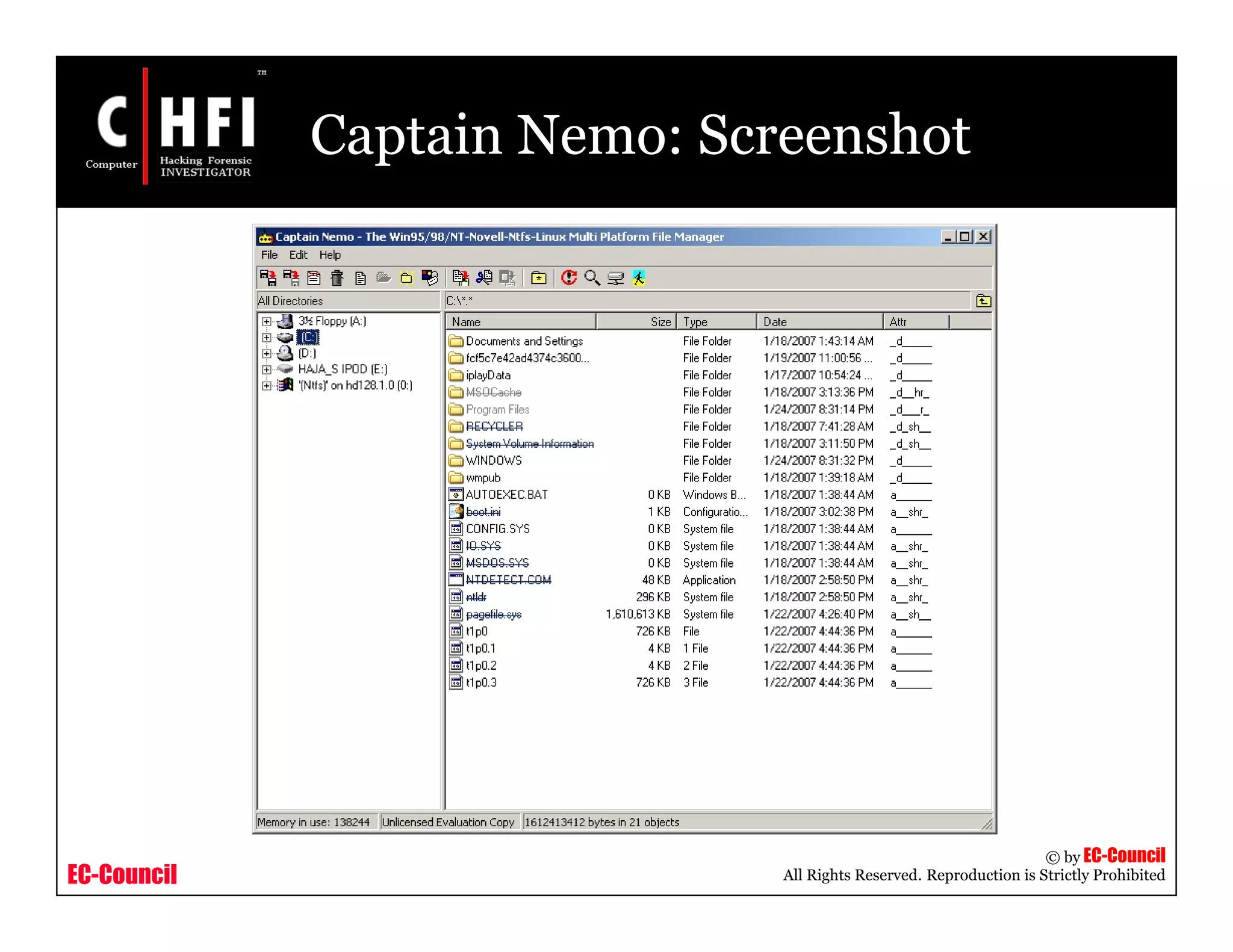
Task: Click the red refresh arrow icon
Action: pos(568,278)
